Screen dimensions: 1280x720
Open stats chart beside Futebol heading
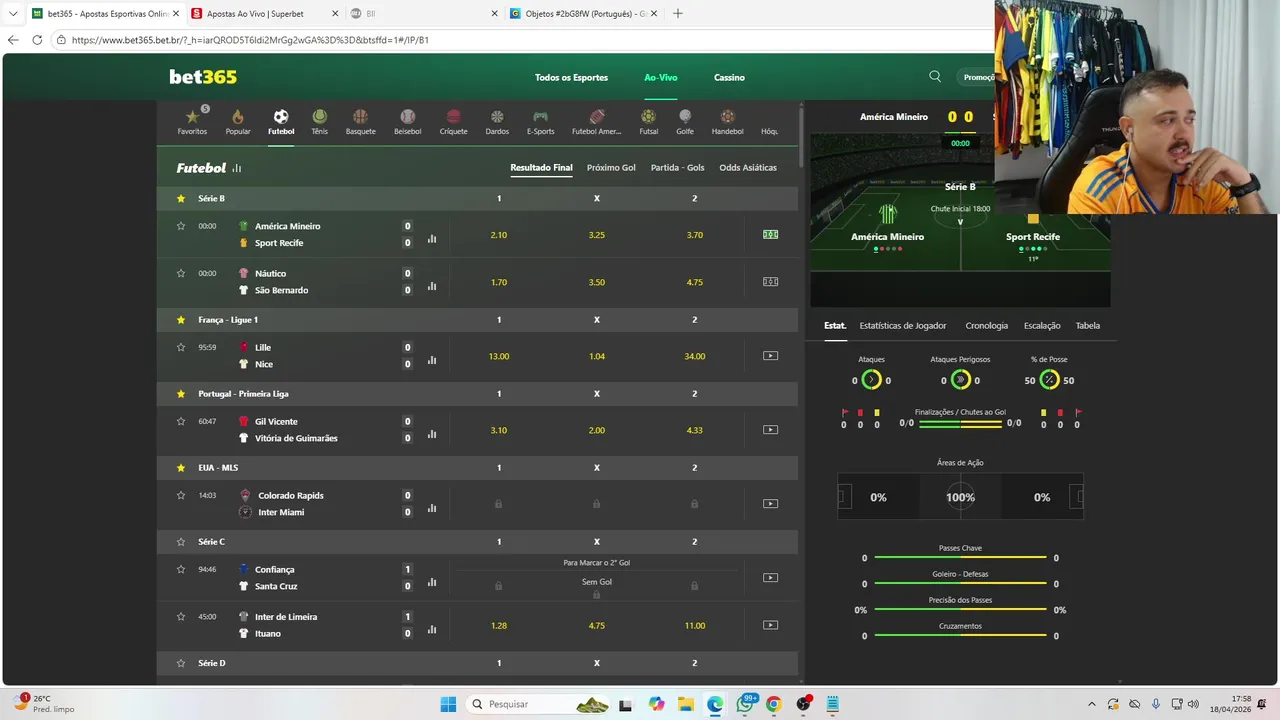pos(237,168)
